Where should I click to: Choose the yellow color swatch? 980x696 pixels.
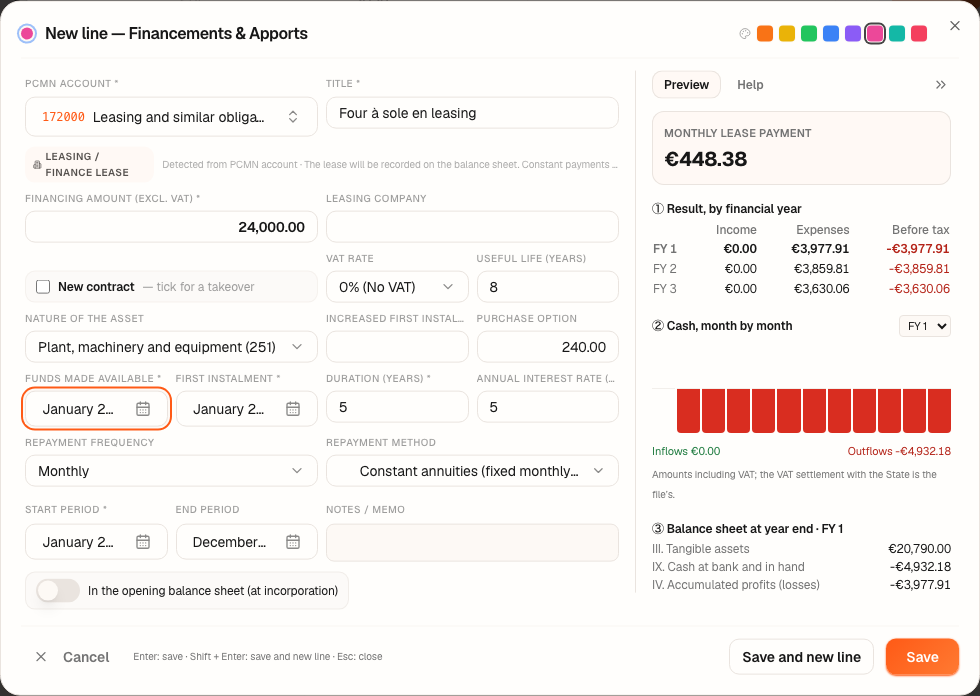pyautogui.click(x=787, y=34)
